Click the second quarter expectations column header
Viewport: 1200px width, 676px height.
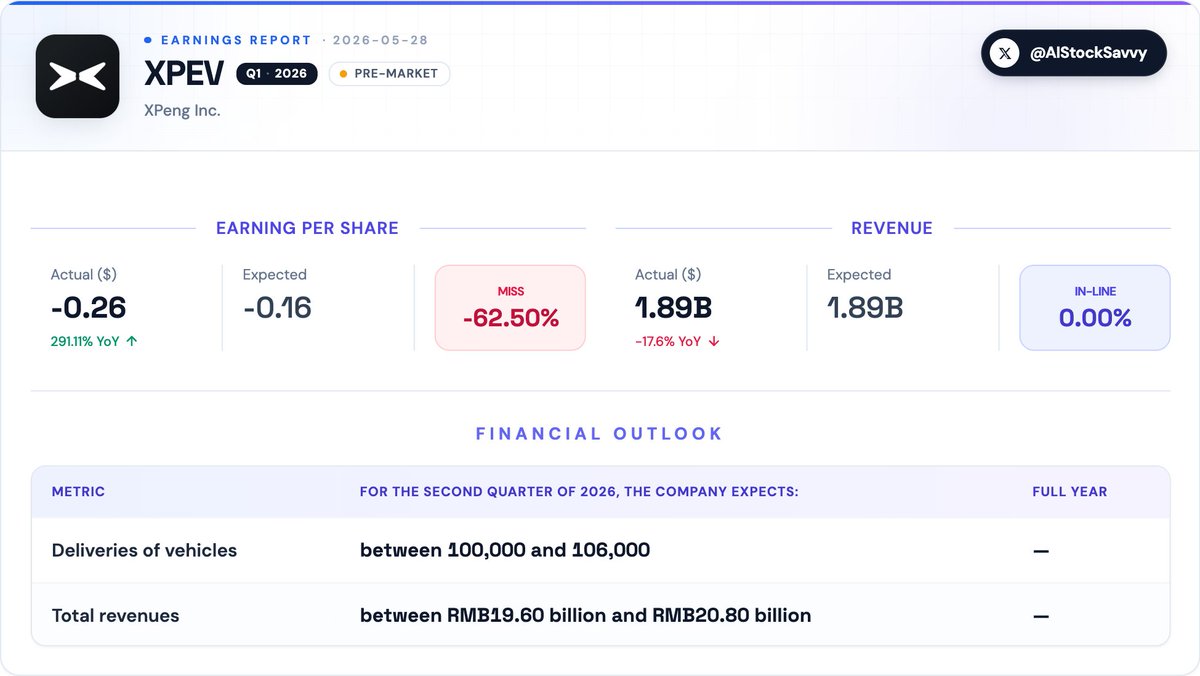(579, 492)
